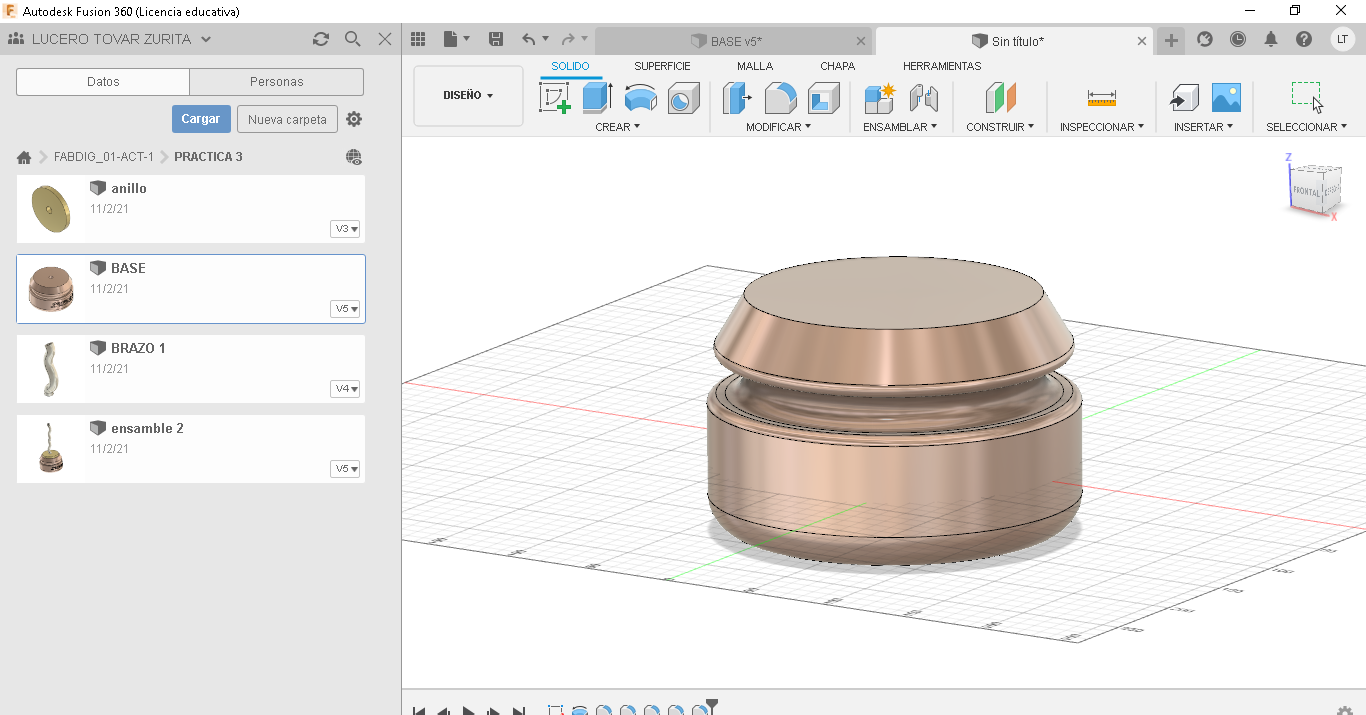The width and height of the screenshot is (1366, 715).
Task: Open timeline settings gear
Action: (x=1344, y=710)
